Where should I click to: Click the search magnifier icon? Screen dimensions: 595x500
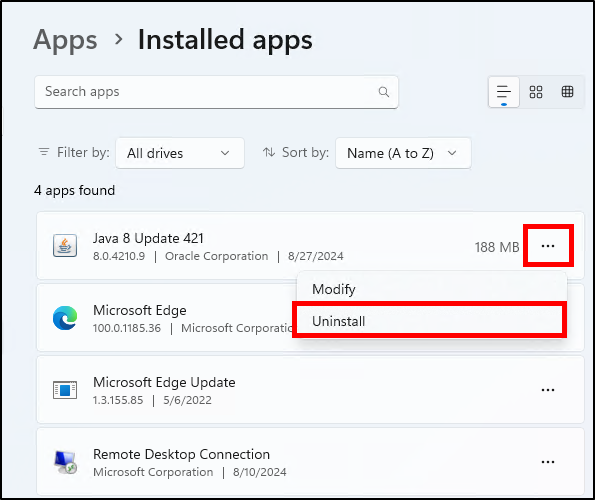click(384, 92)
